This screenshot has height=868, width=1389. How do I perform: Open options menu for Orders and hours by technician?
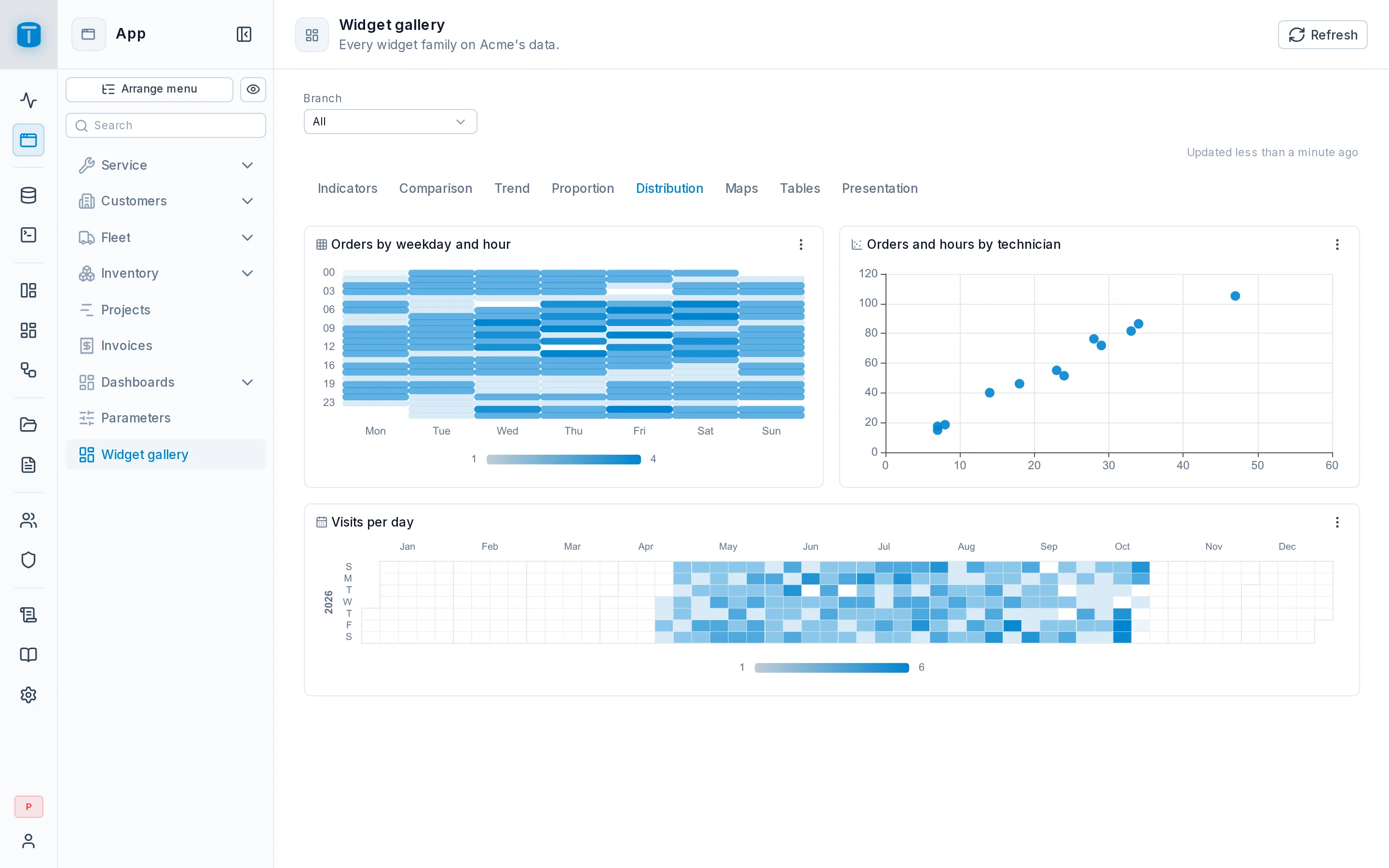1337,244
